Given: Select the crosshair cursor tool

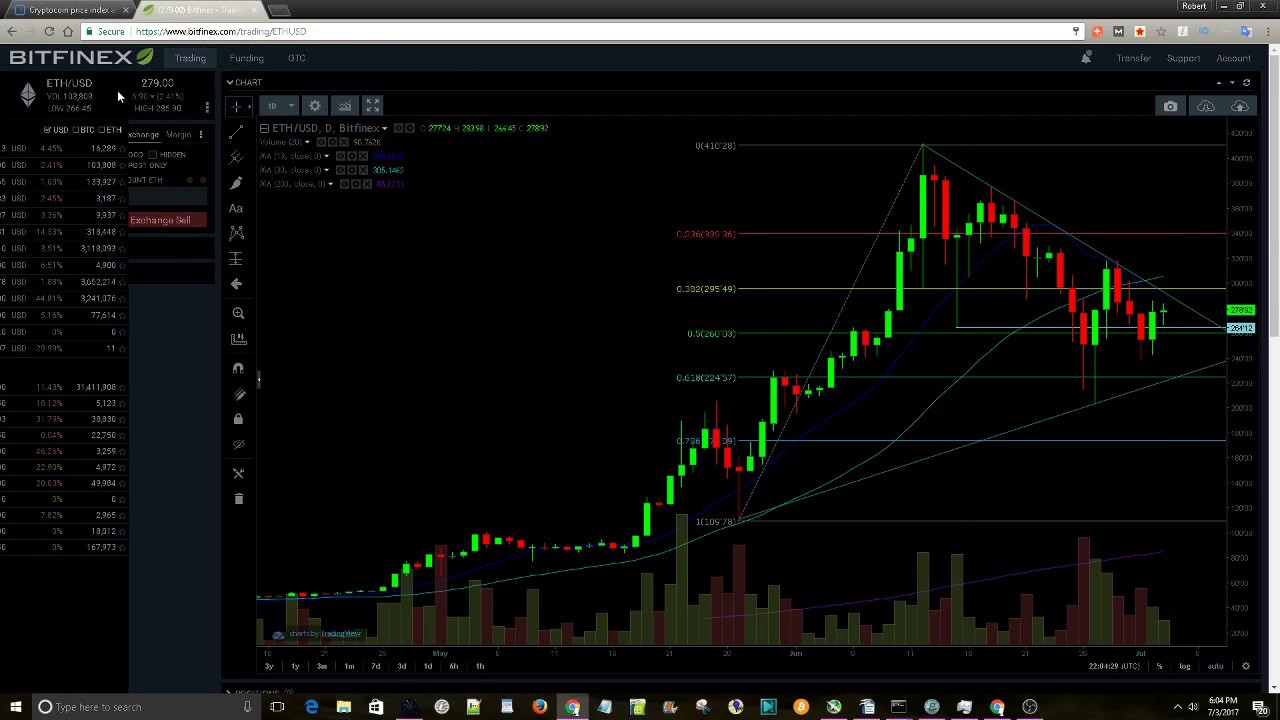Looking at the screenshot, I should (237, 106).
